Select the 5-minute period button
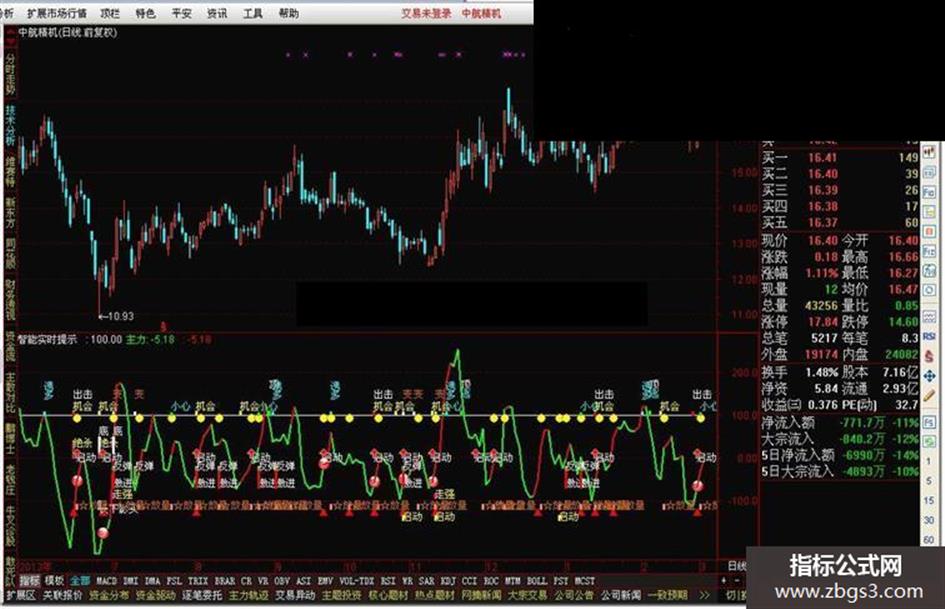Screen dimensions: 945x609 (x=929, y=481)
